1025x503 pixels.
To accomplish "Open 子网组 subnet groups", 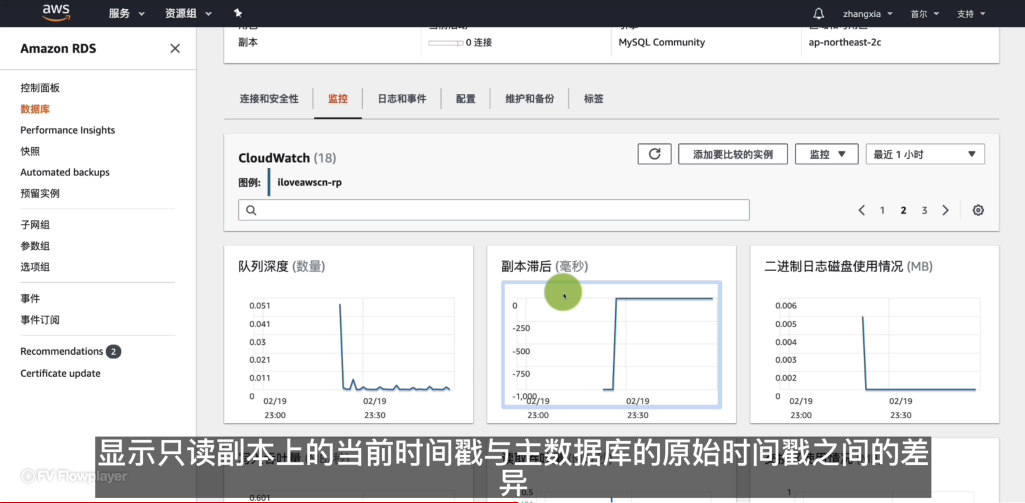I will click(35, 225).
